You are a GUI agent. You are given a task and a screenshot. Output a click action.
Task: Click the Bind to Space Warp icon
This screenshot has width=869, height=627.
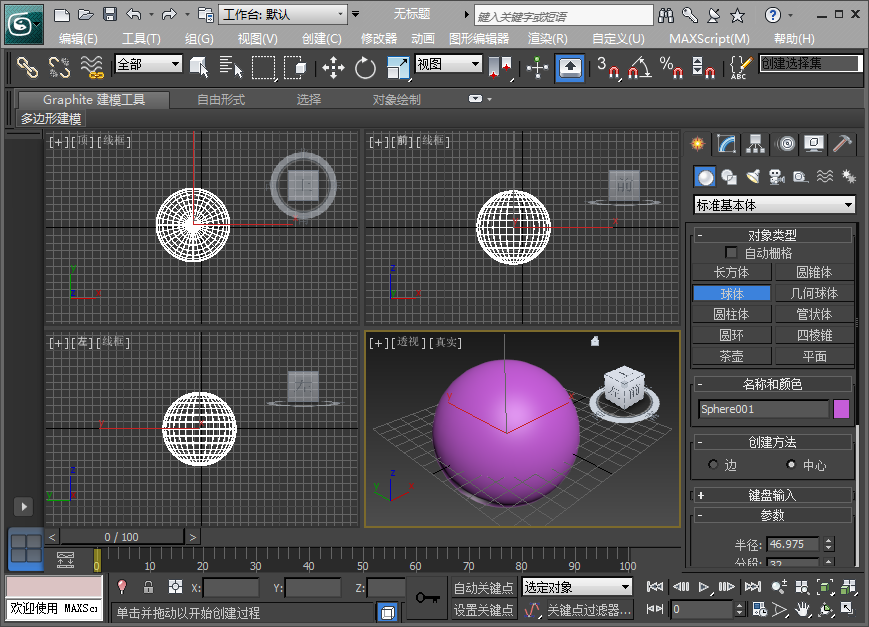tap(92, 68)
